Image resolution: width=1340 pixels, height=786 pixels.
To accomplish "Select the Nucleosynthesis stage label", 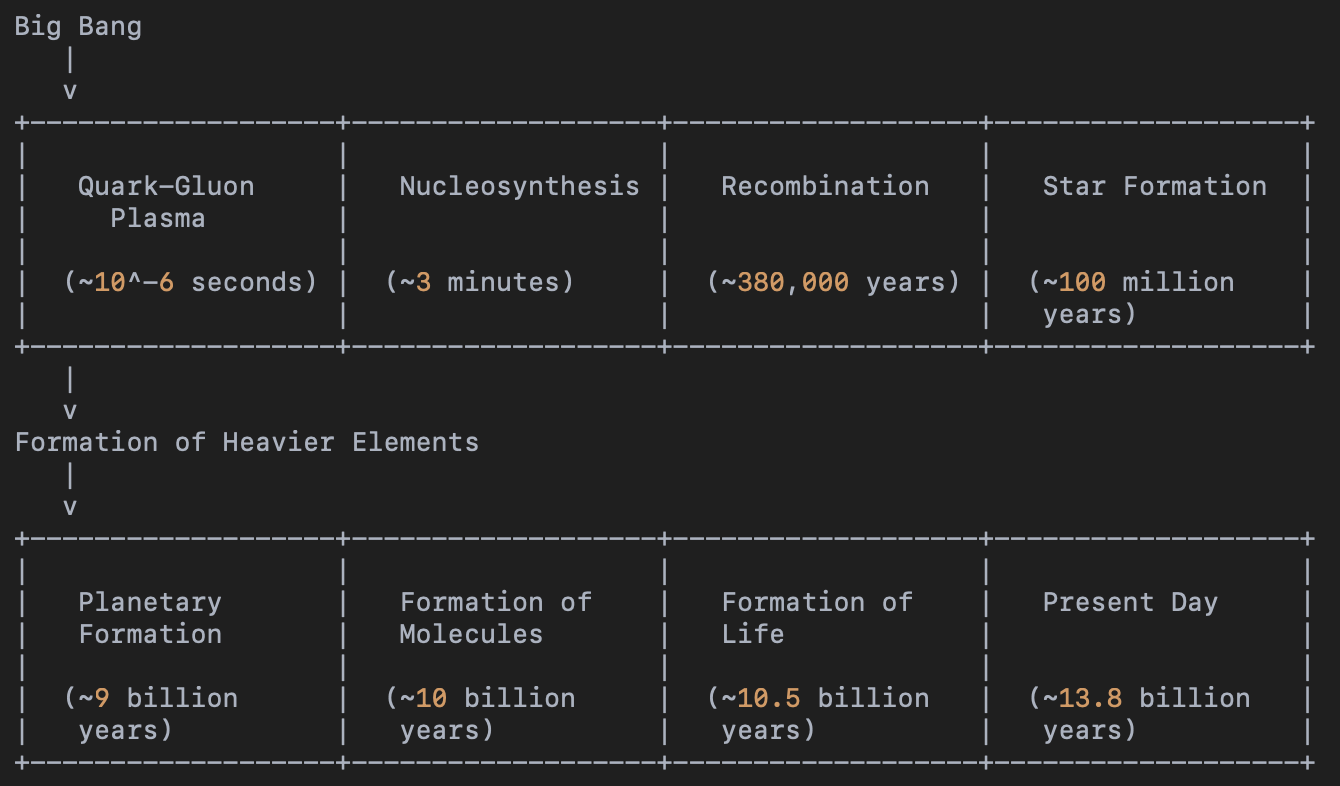I will (519, 186).
